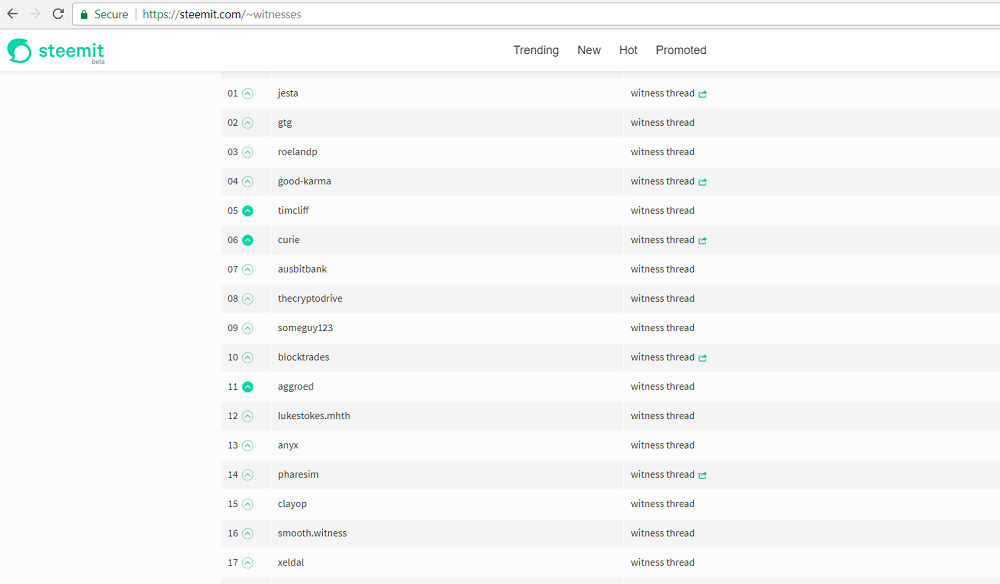Upvote witness roelandp in row 03
Viewport: 1000px width, 584px height.
(x=248, y=152)
